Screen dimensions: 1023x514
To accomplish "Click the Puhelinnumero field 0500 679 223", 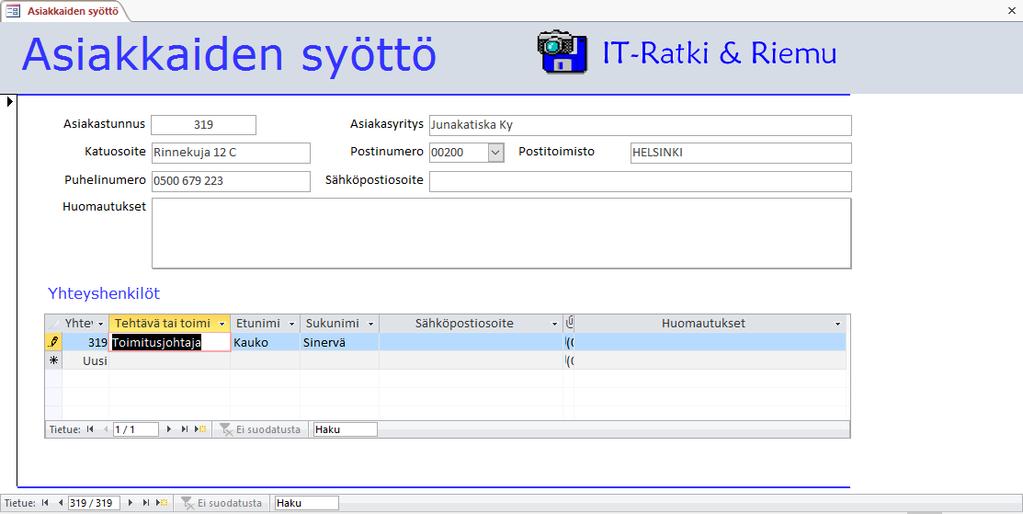I will point(231,181).
